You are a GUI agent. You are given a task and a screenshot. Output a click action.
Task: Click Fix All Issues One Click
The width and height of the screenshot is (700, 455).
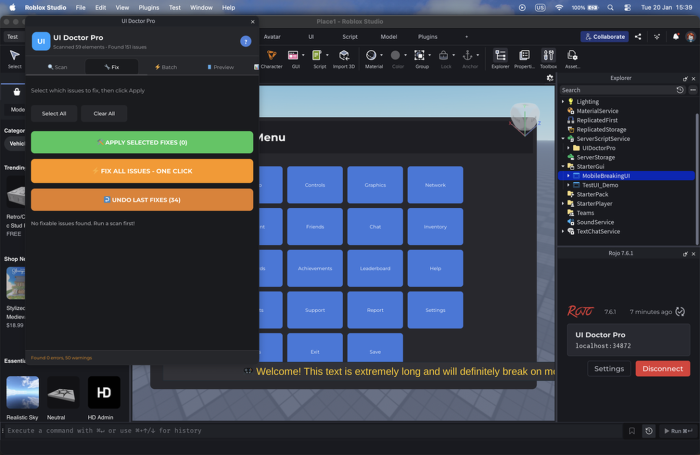142,171
